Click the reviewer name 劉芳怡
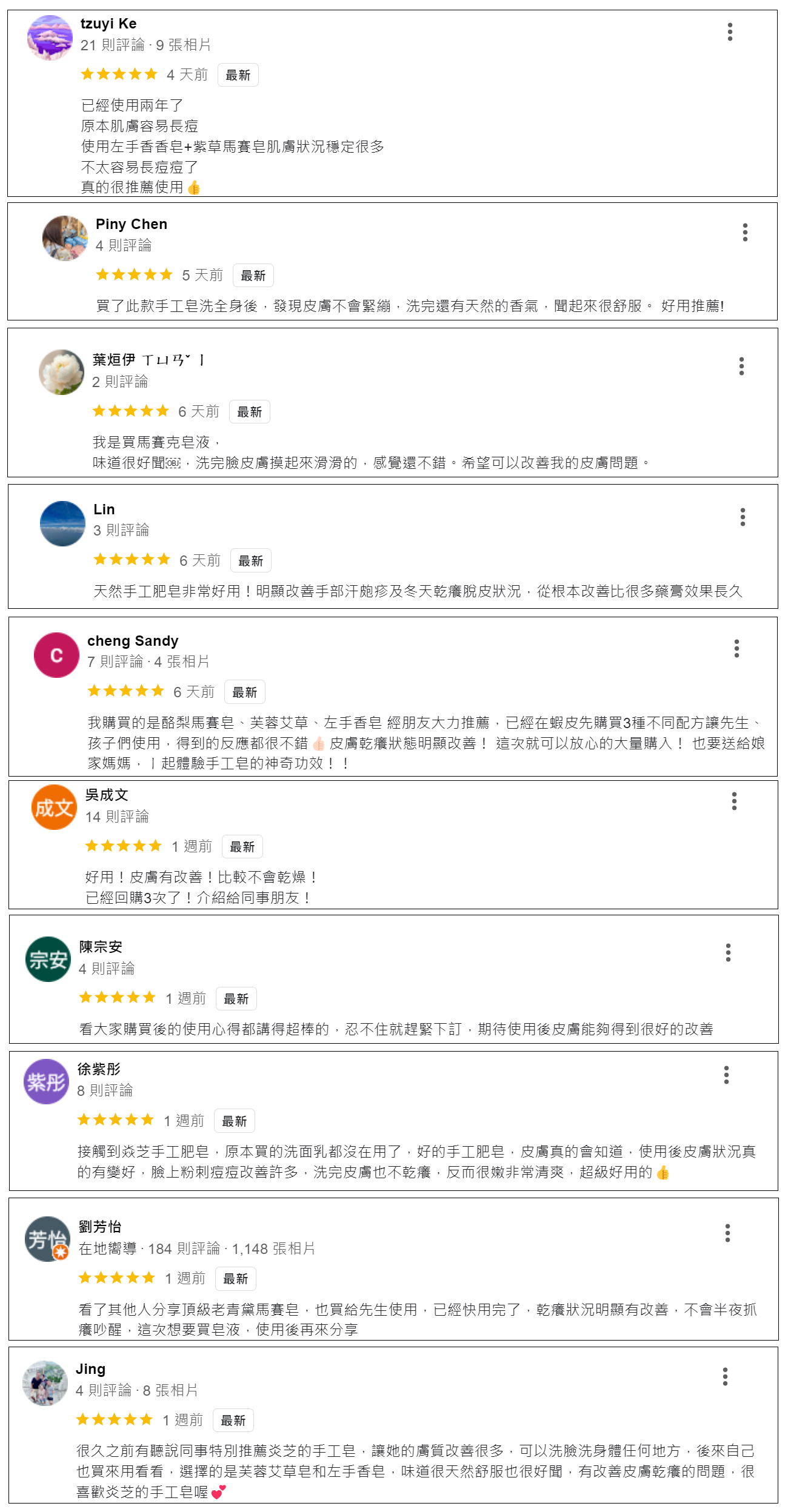788x1512 pixels. pyautogui.click(x=100, y=1227)
